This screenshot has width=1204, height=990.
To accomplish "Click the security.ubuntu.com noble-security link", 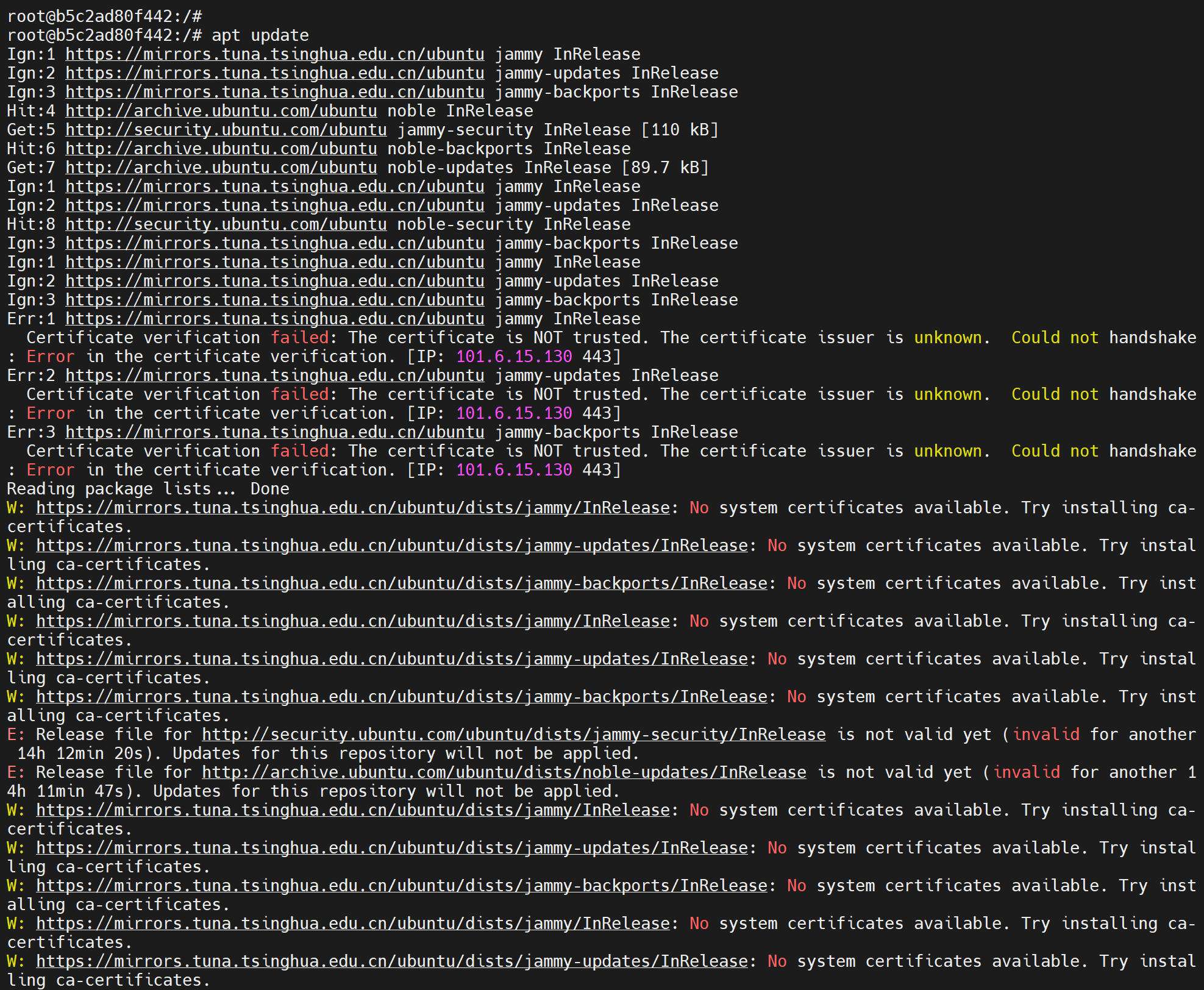I will pos(226,224).
